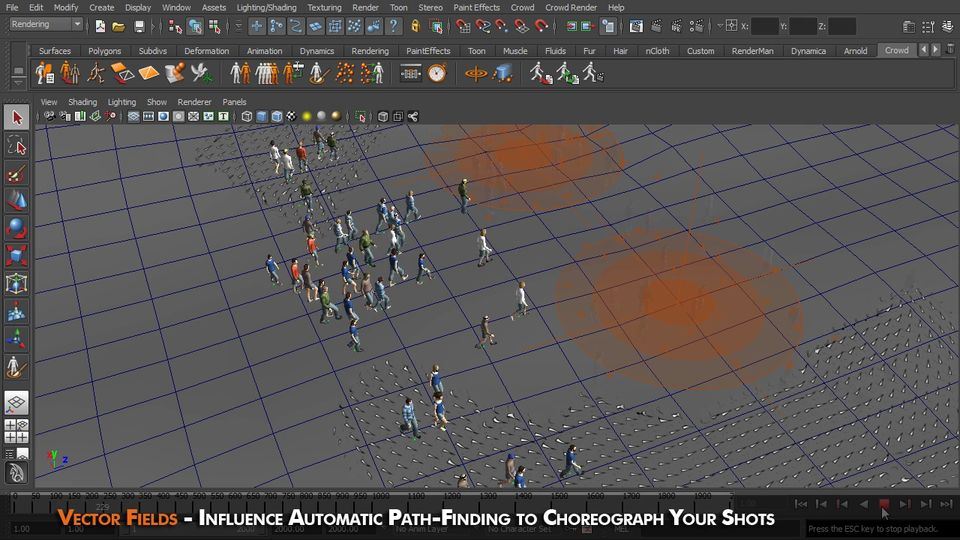Open the Rendering menu set dropdown
The image size is (960, 540).
[x=46, y=24]
